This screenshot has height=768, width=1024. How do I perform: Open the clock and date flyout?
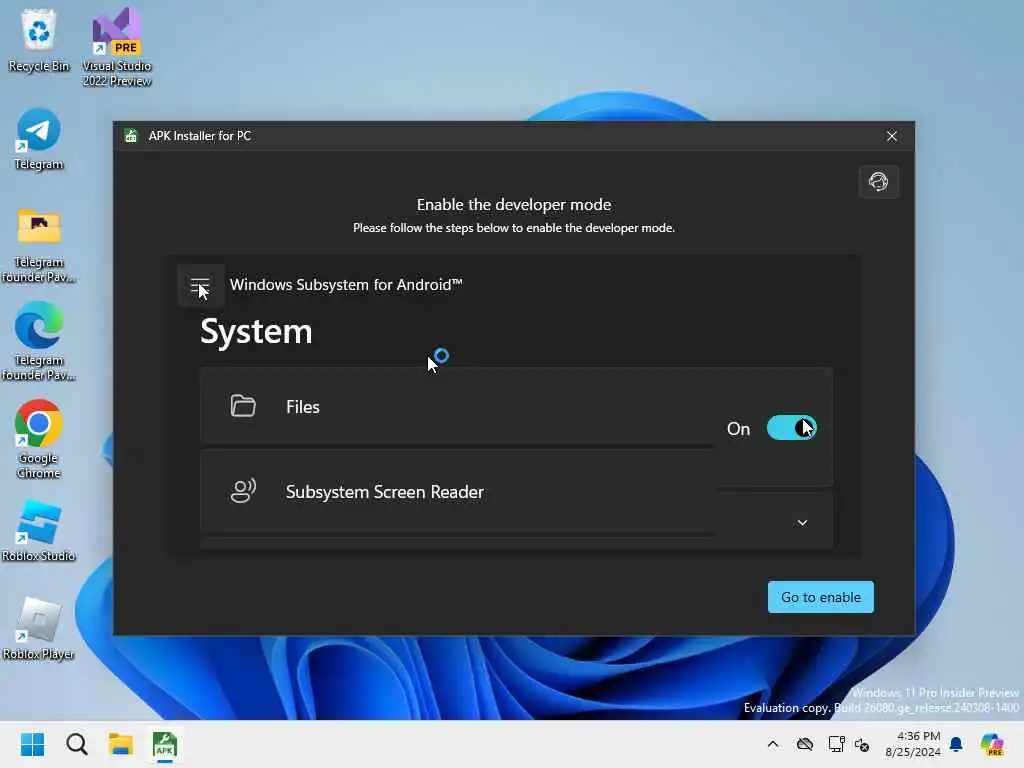pos(913,744)
